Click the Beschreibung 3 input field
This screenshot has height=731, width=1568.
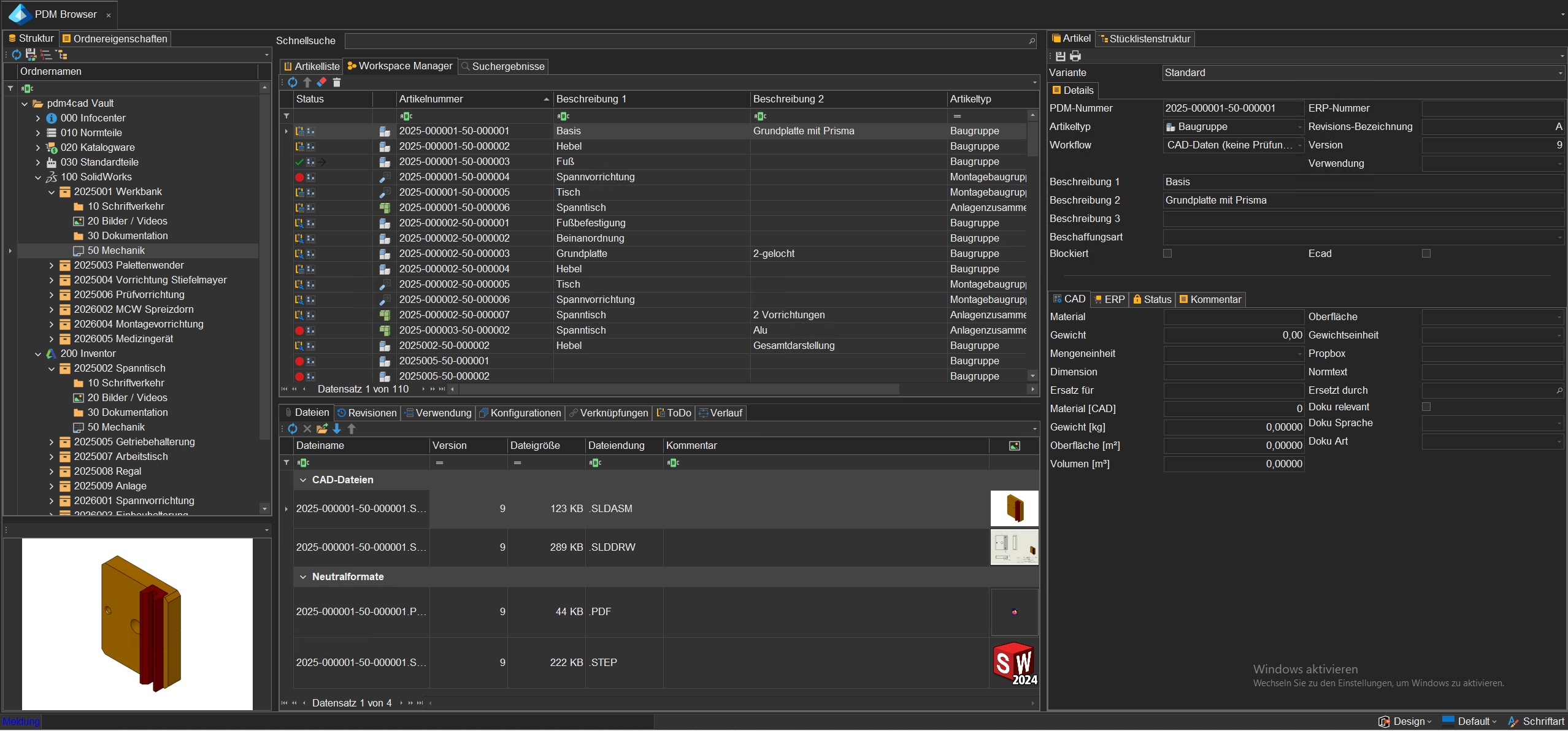coord(1363,219)
